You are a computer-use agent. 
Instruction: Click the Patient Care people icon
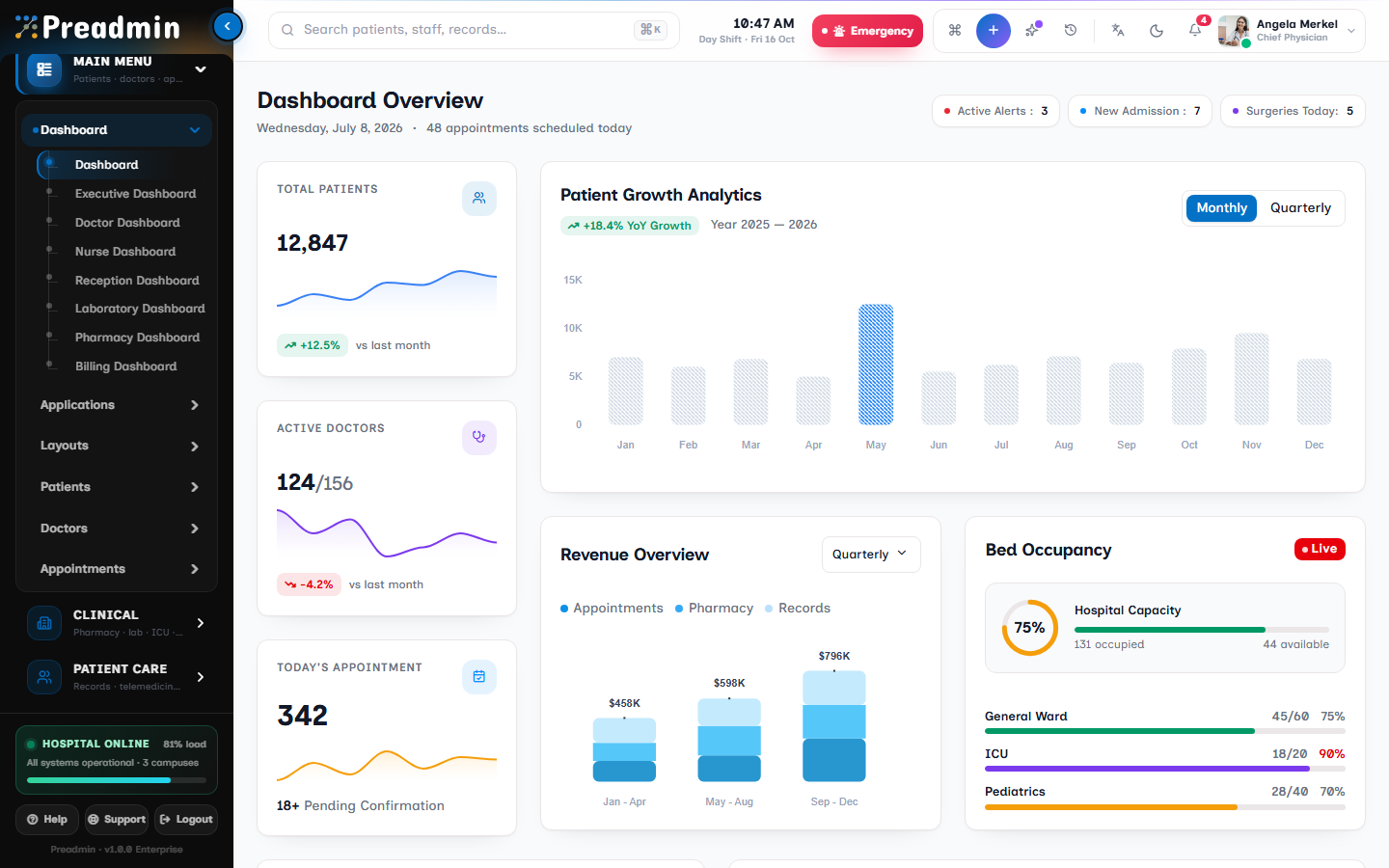click(x=44, y=677)
